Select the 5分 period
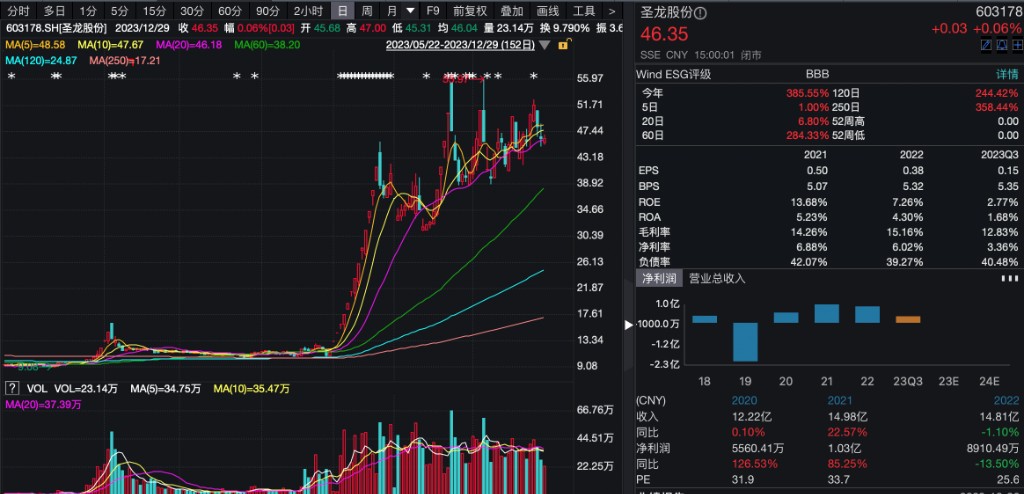1024x494 pixels. click(x=120, y=11)
